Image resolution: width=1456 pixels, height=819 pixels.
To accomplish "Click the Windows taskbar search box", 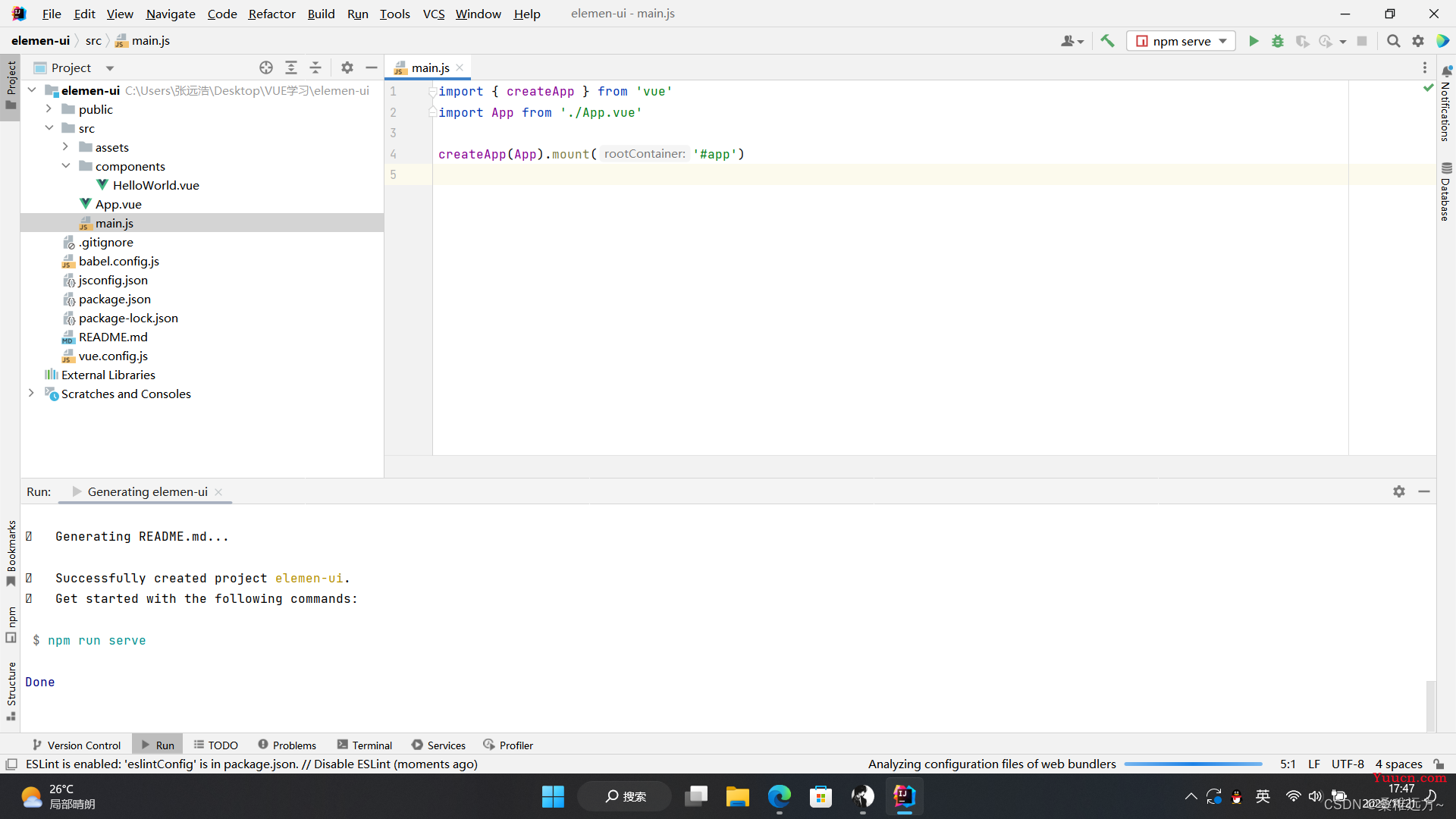I will point(625,796).
